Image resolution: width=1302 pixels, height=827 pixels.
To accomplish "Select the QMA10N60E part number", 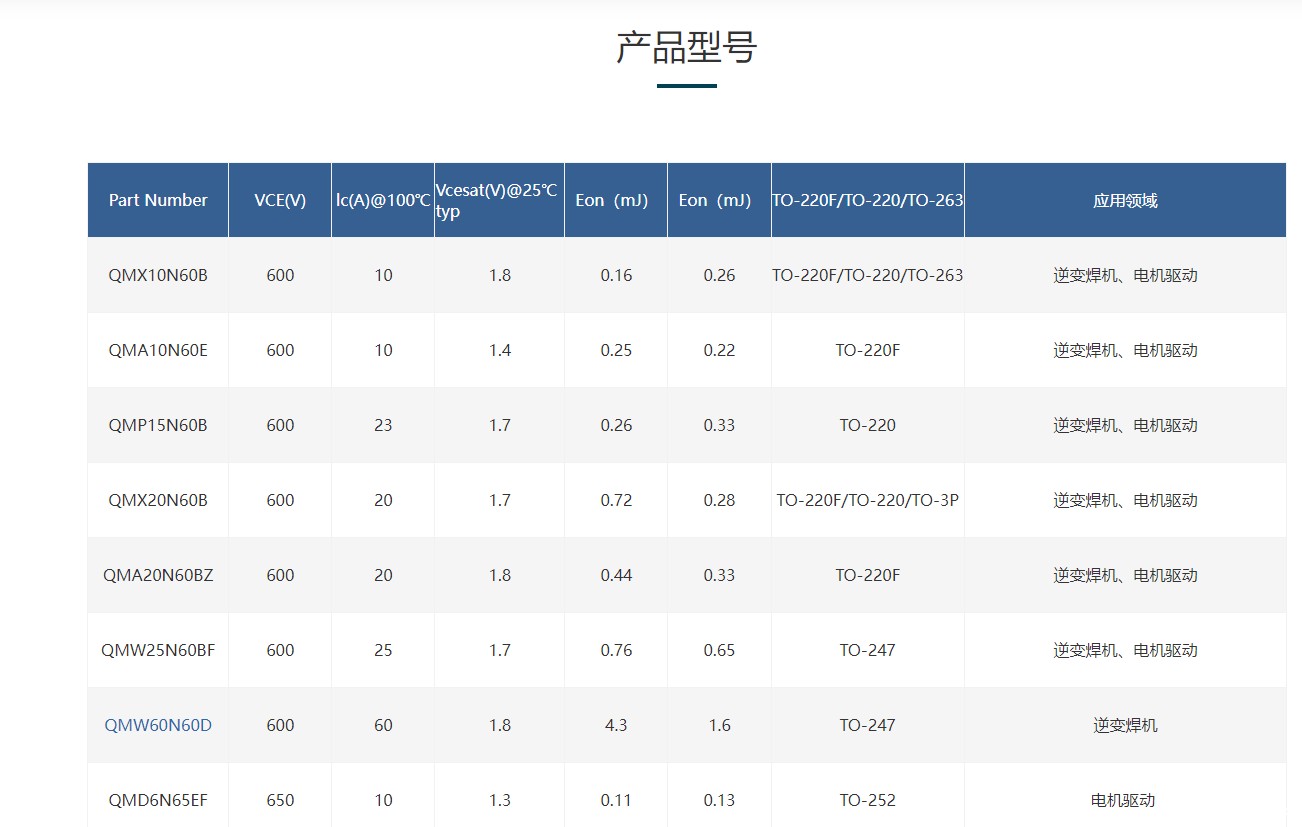I will [158, 350].
